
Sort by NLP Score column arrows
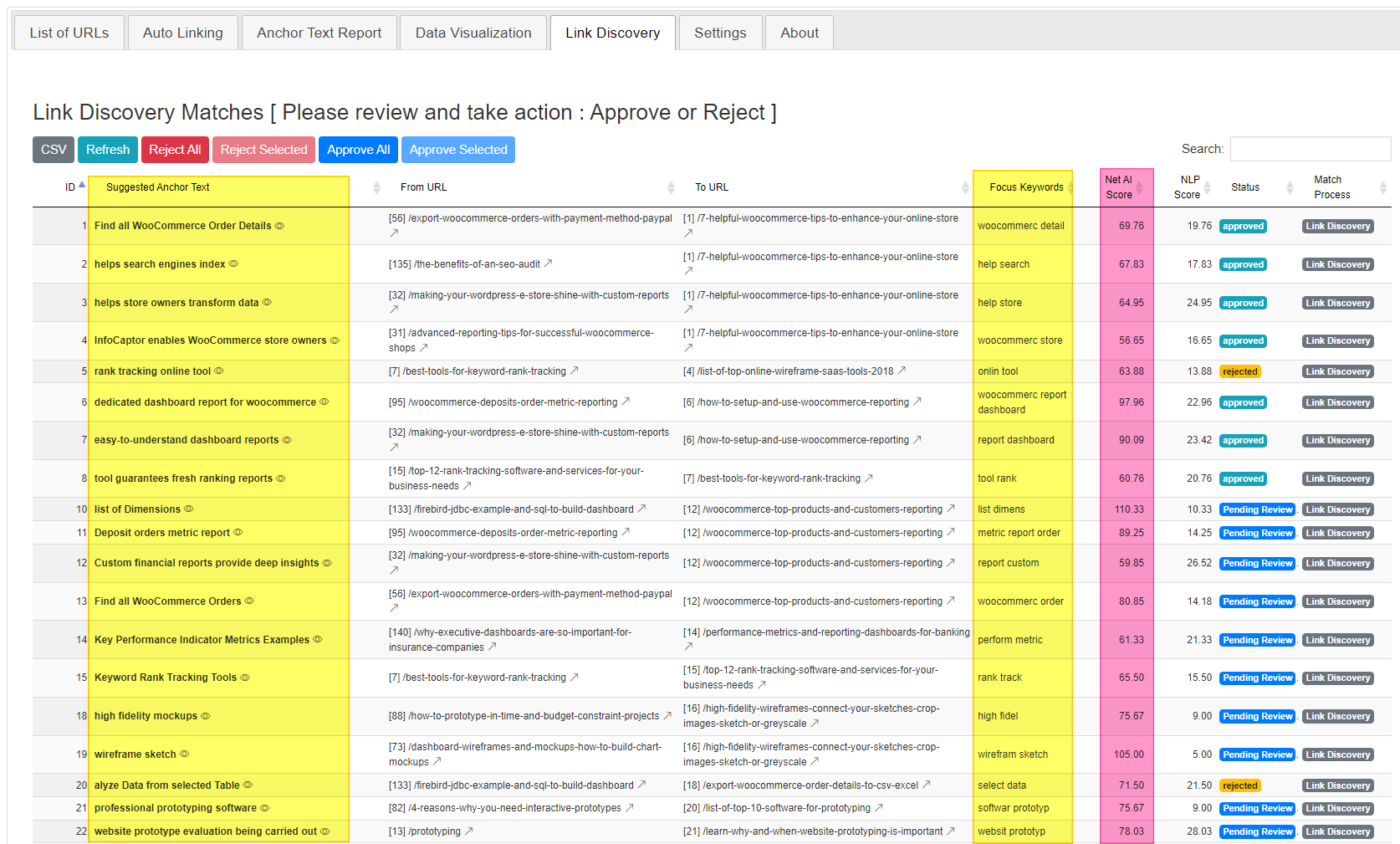point(1207,187)
